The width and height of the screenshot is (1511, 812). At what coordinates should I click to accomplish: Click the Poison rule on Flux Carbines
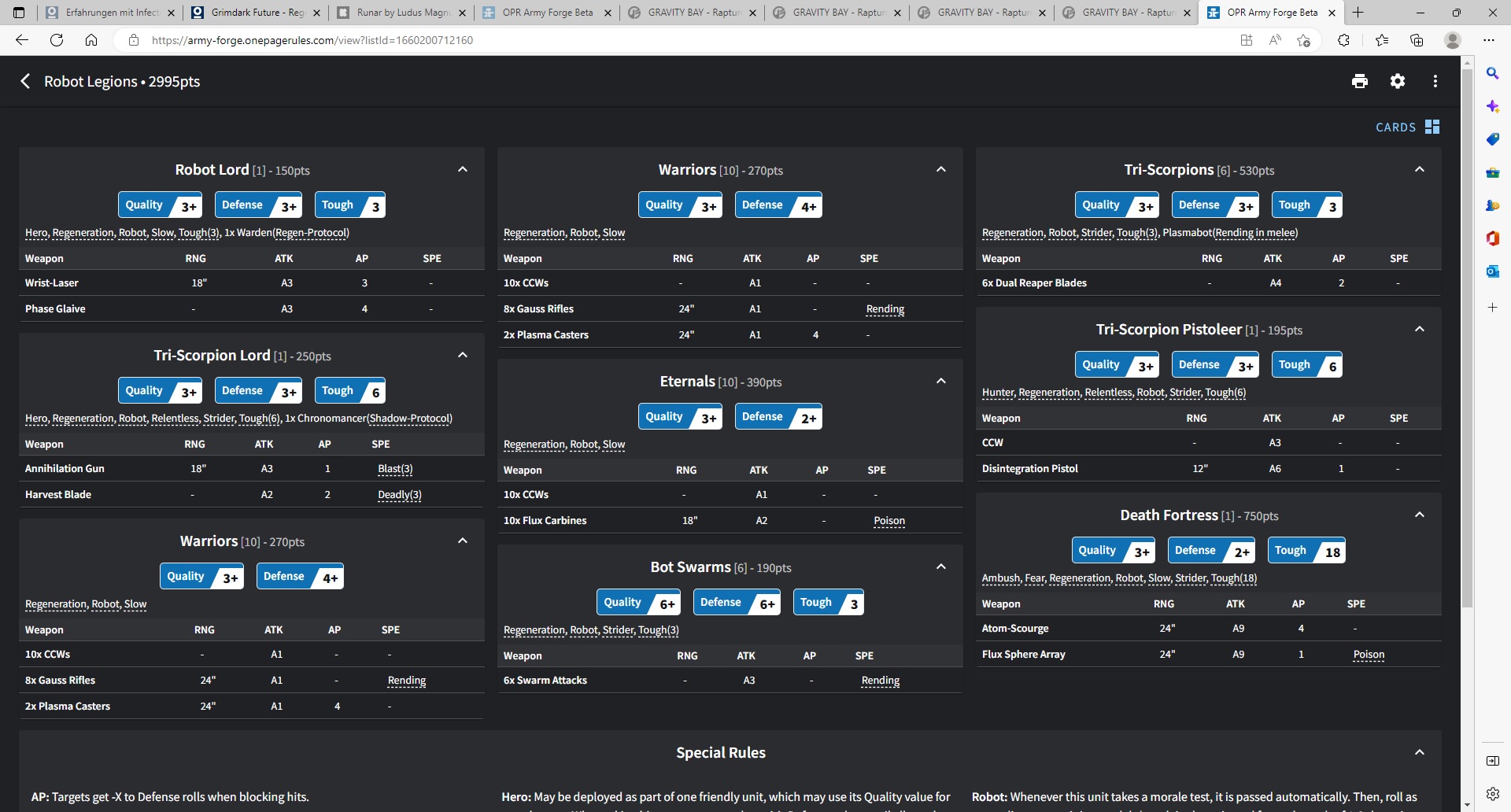pos(889,521)
